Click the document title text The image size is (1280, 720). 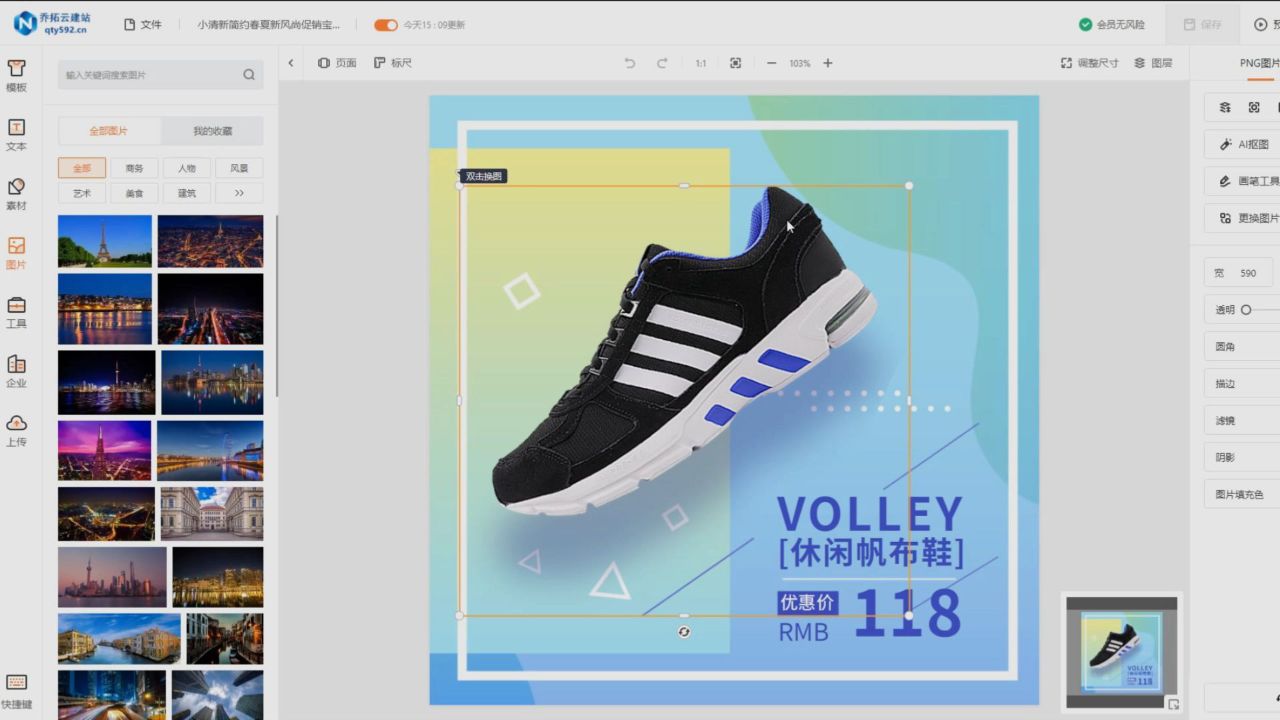coord(268,24)
